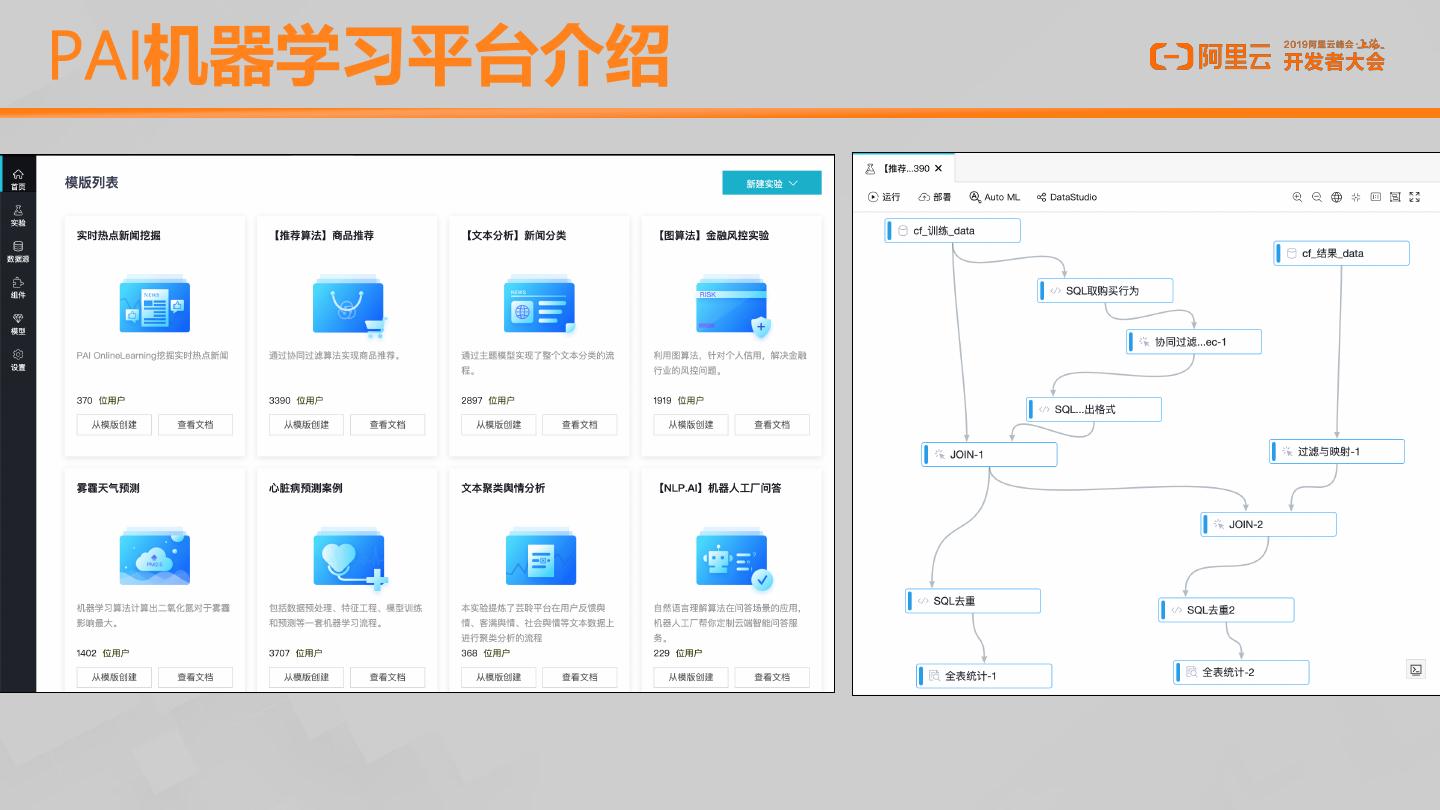Click 查看文档 under 金融风控实验 card
This screenshot has width=1440, height=810.
click(772, 425)
